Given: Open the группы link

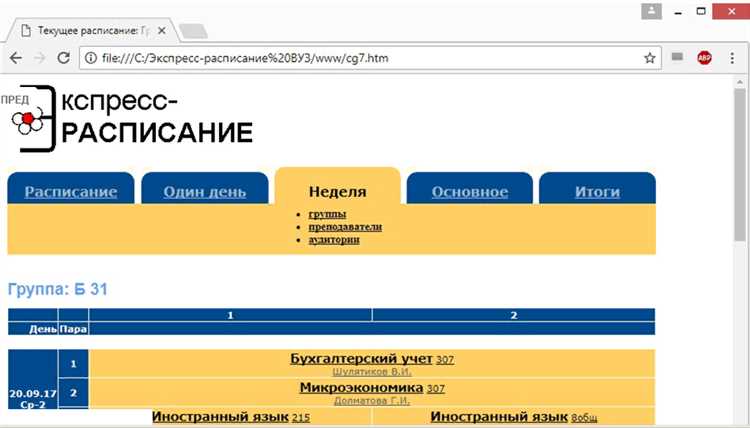Looking at the screenshot, I should pyautogui.click(x=327, y=214).
